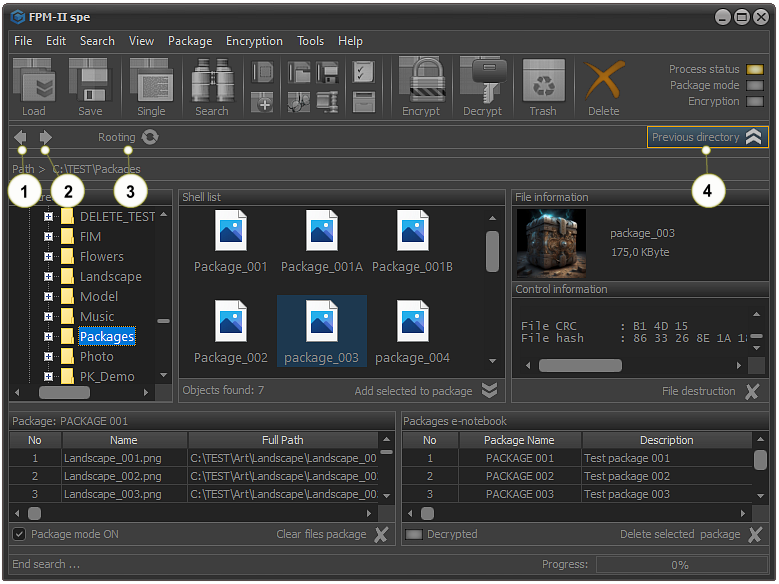Open the Search menu
Image resolution: width=779 pixels, height=584 pixels.
[x=97, y=41]
